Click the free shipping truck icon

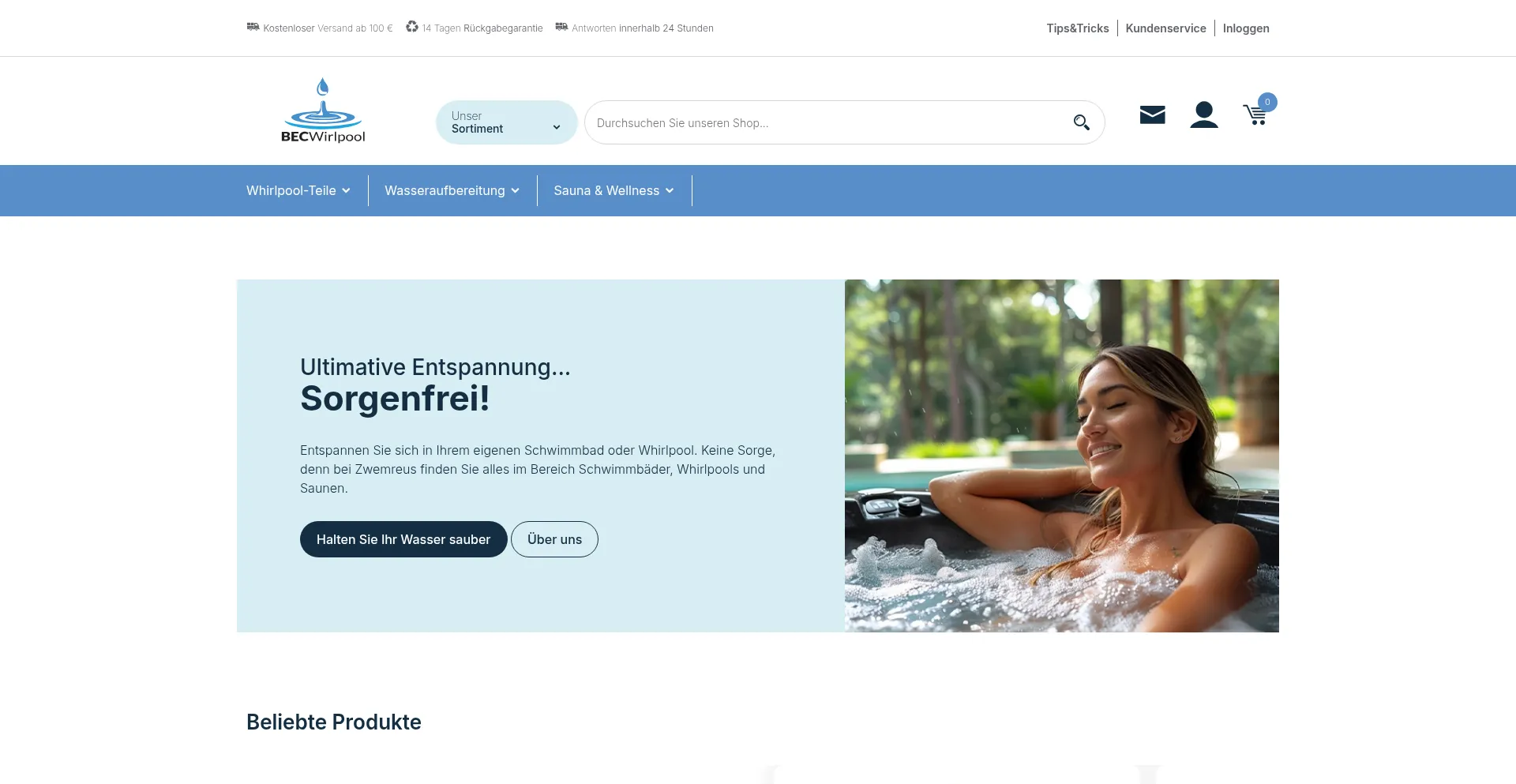pyautogui.click(x=253, y=27)
